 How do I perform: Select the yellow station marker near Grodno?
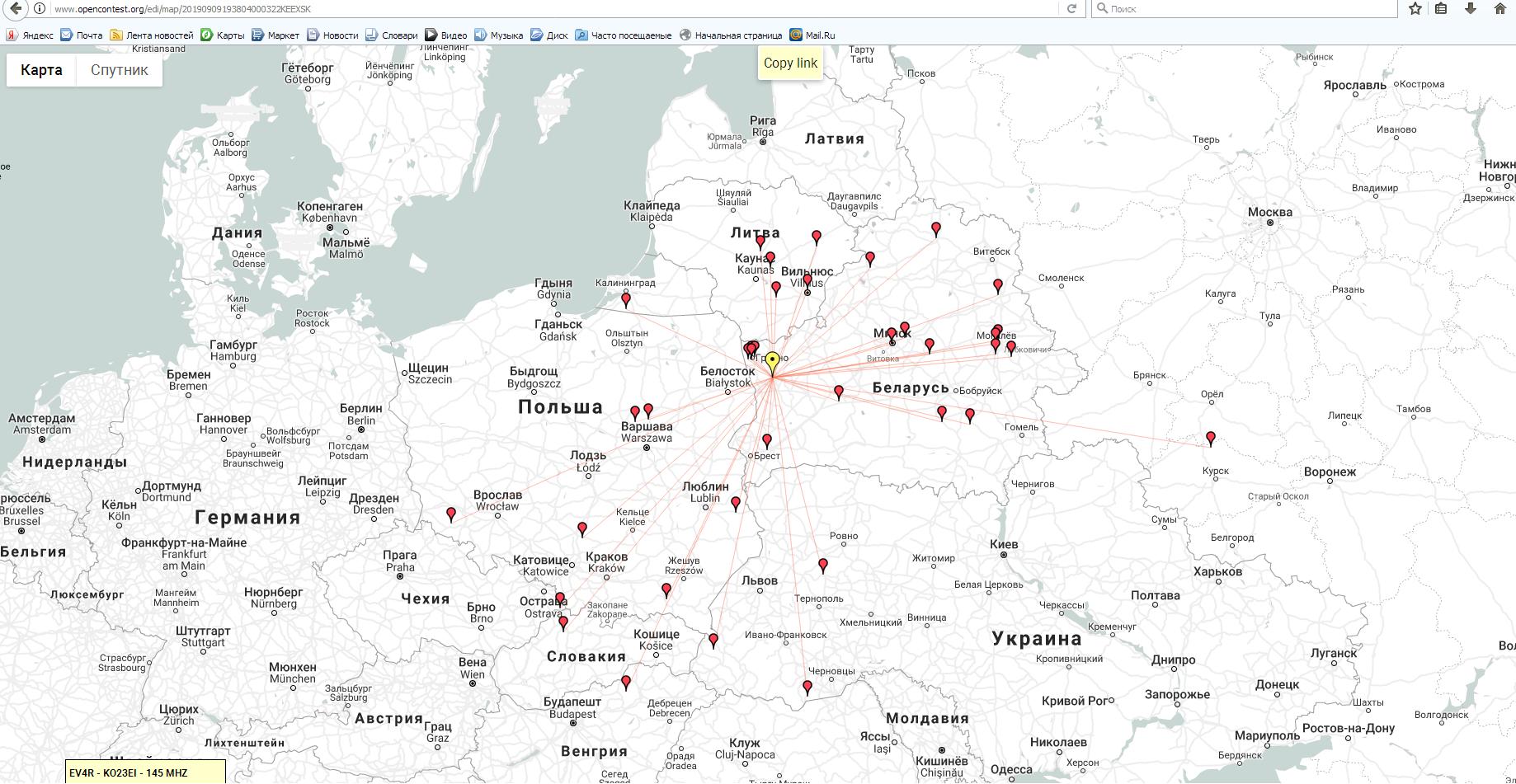click(x=772, y=361)
